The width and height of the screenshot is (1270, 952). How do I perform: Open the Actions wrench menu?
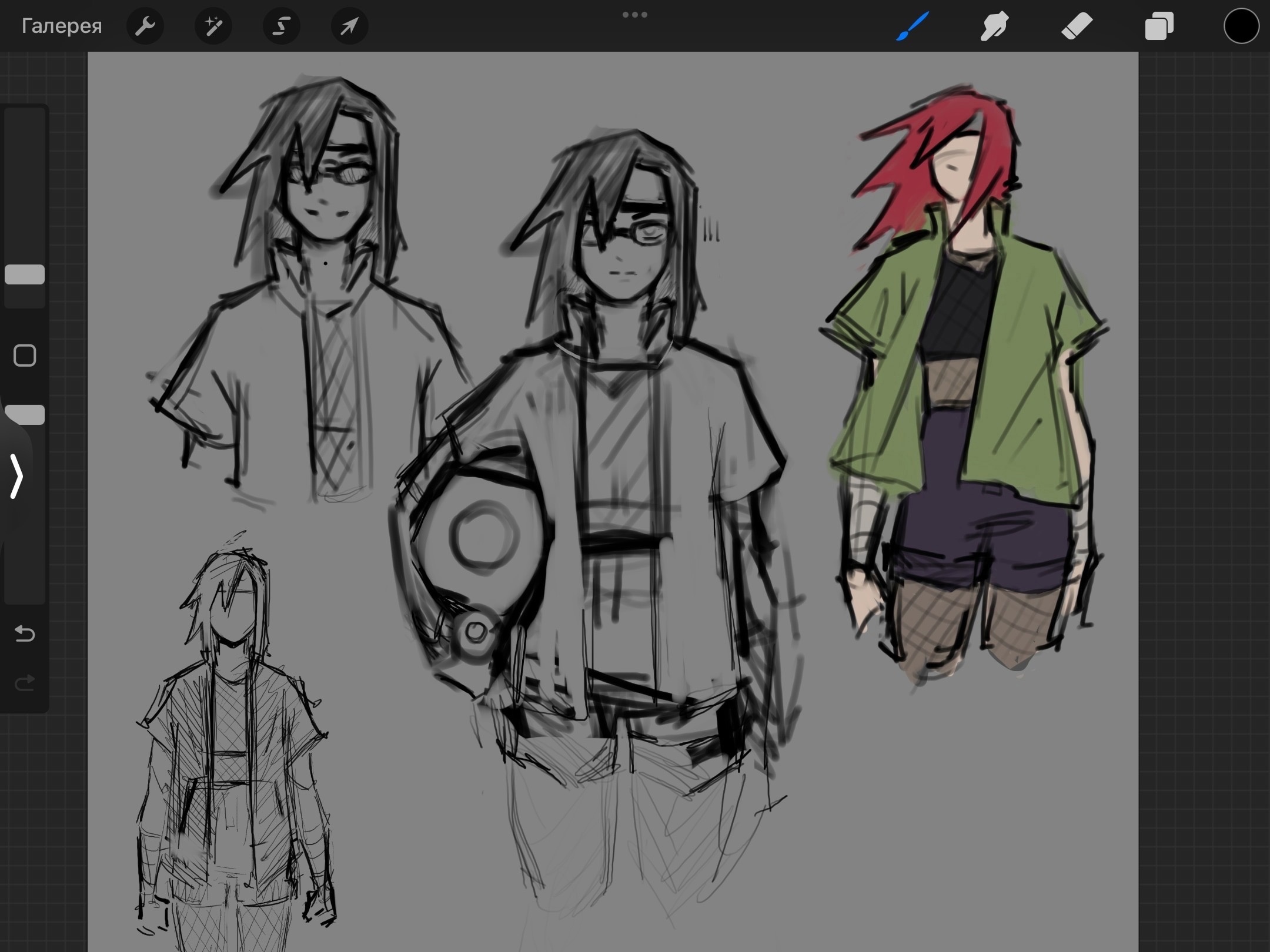pos(145,26)
